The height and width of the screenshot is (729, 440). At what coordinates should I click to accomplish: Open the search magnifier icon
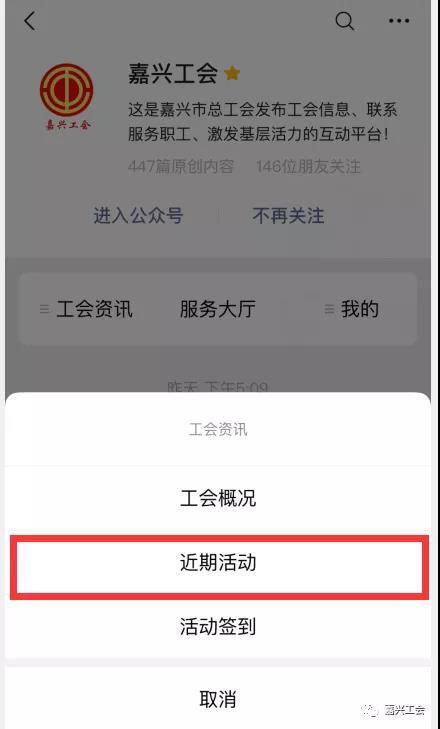[345, 21]
